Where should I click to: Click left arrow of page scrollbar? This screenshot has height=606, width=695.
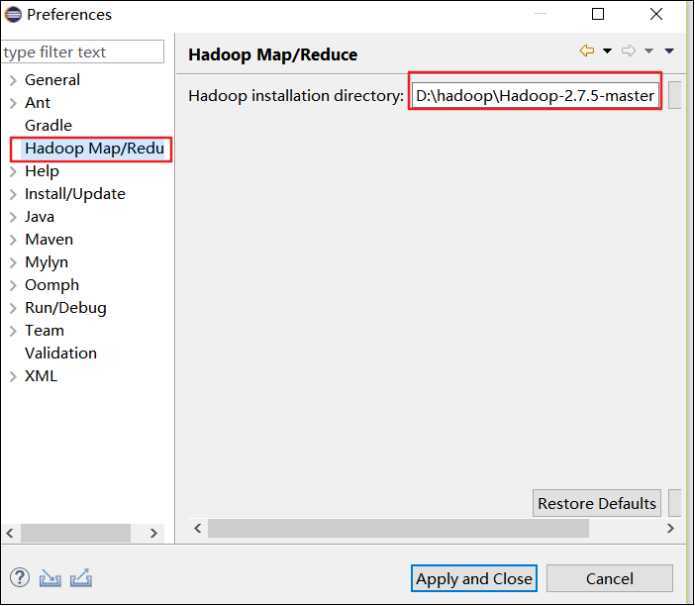[x=198, y=528]
